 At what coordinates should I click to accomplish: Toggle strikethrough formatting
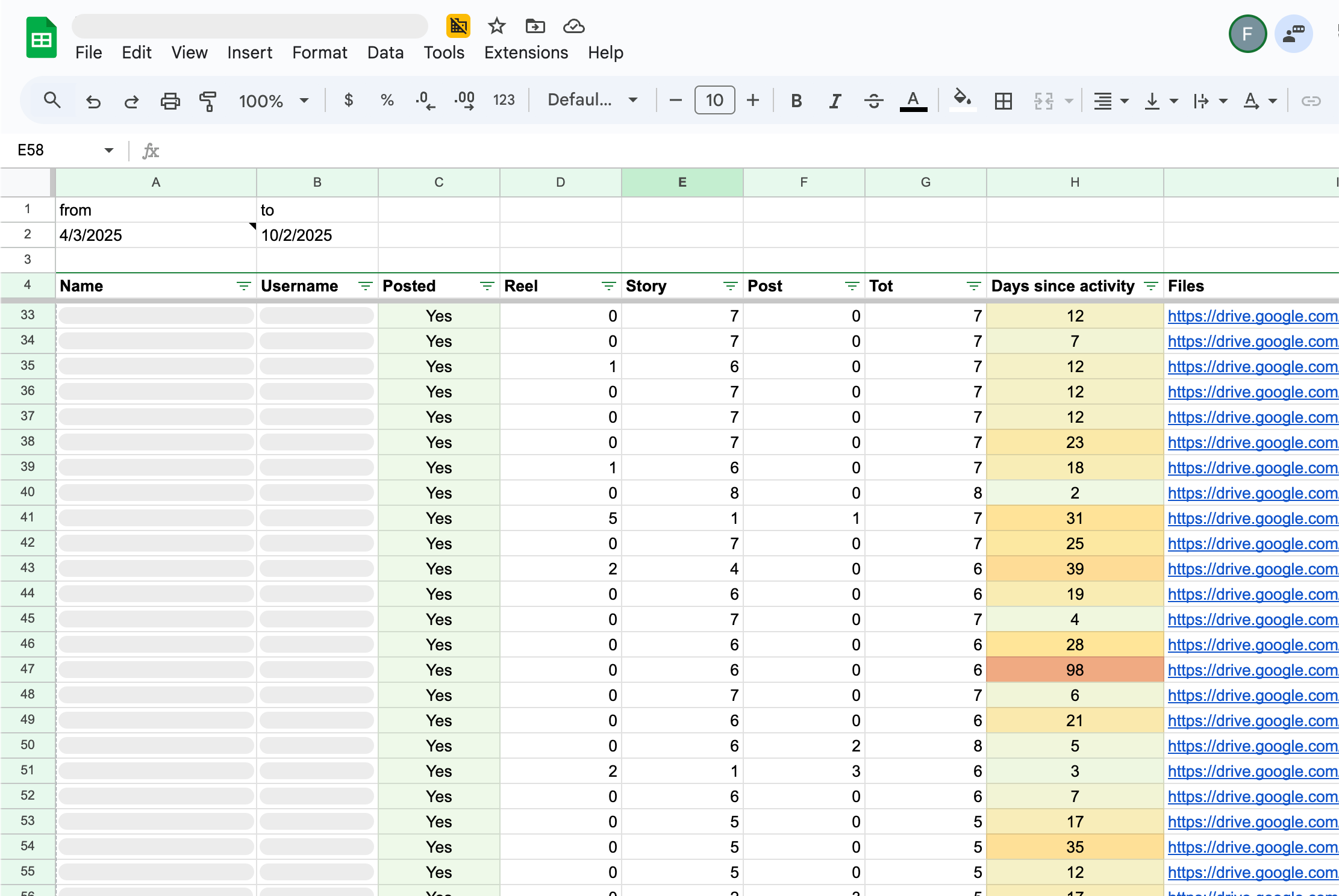coord(873,101)
